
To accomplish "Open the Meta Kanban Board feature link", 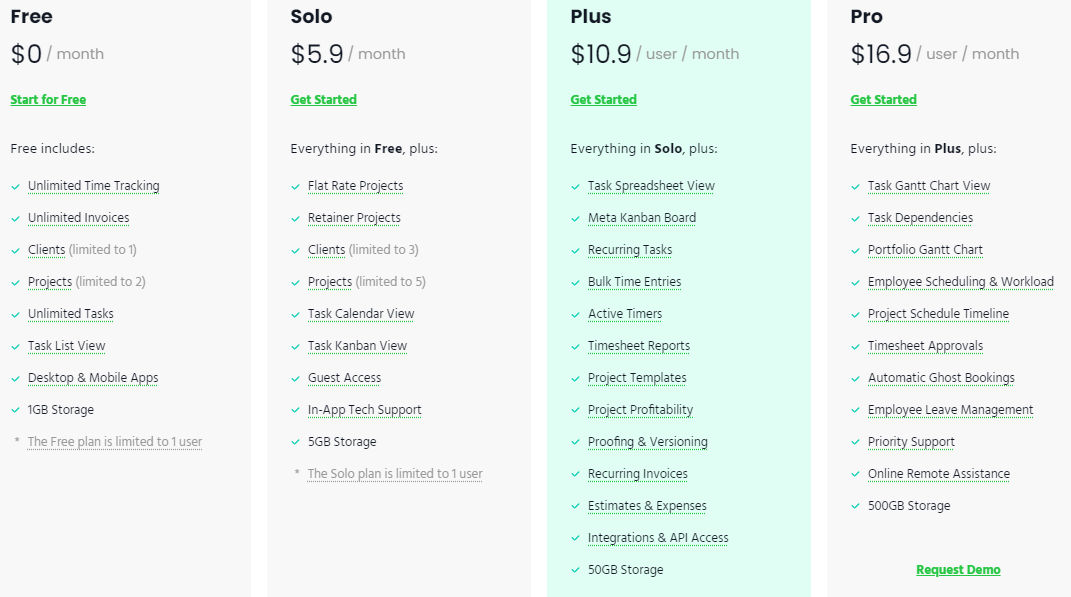I will 642,218.
